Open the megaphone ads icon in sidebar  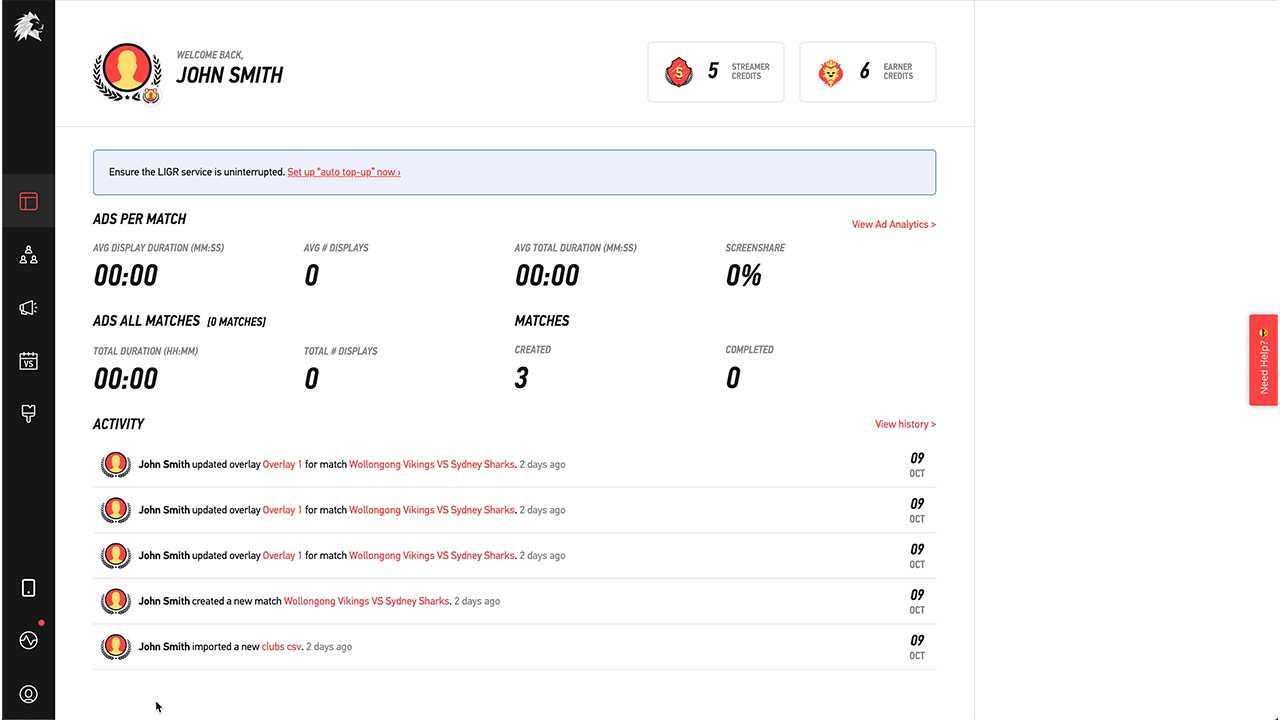tap(28, 308)
